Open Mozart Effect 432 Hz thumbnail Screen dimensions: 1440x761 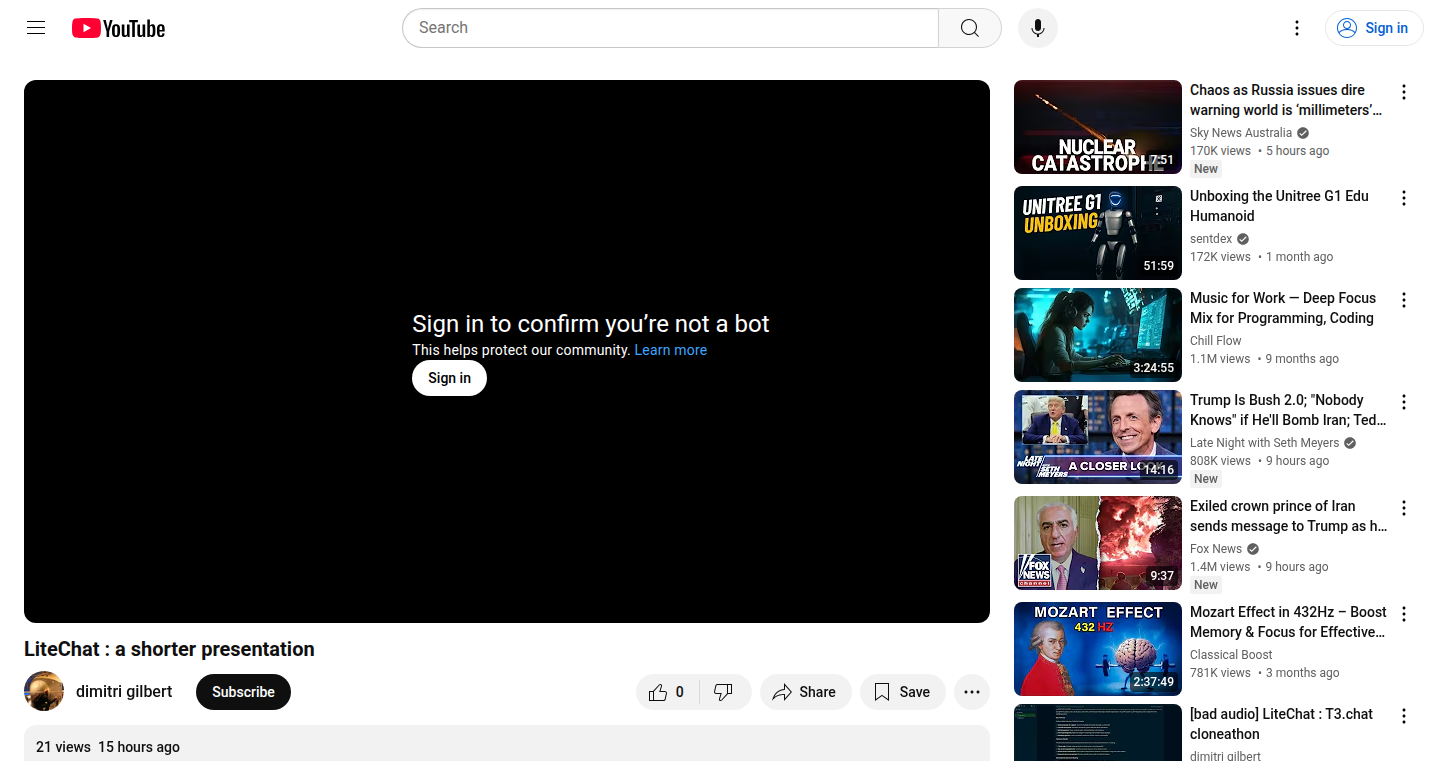click(1098, 649)
